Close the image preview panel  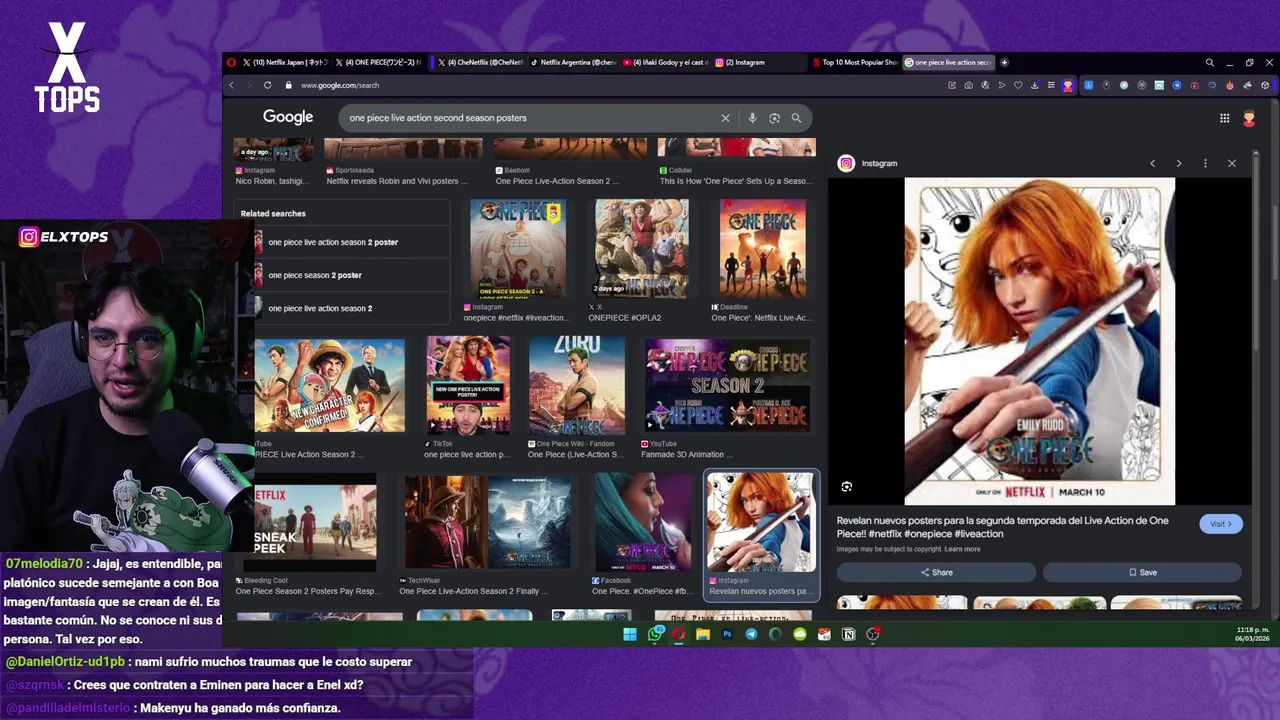point(1231,163)
